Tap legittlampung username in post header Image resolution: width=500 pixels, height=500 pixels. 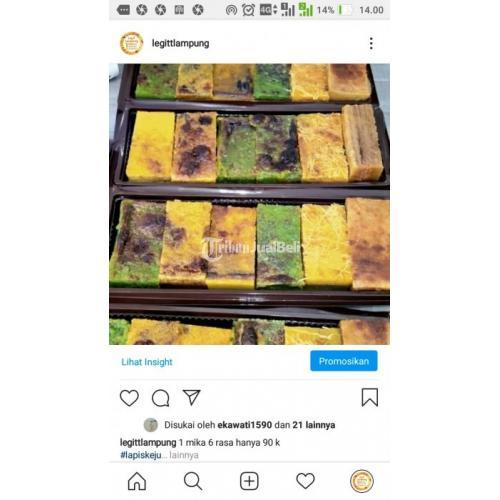click(x=180, y=43)
